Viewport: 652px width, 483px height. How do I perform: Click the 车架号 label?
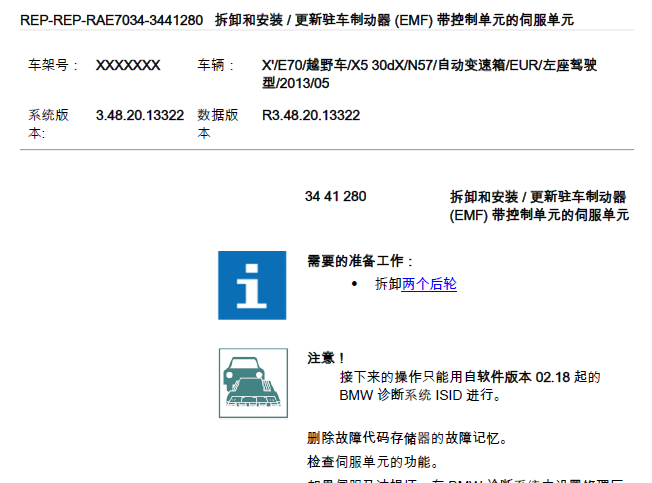tap(53, 65)
